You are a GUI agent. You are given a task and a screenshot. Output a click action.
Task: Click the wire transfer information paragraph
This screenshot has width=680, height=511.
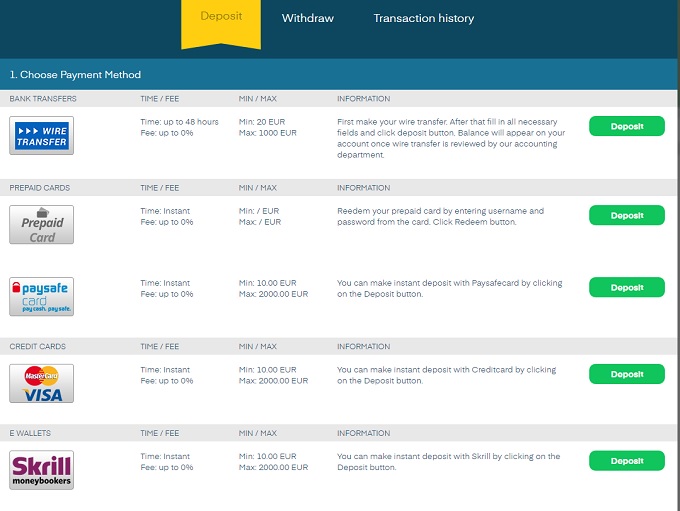(451, 138)
